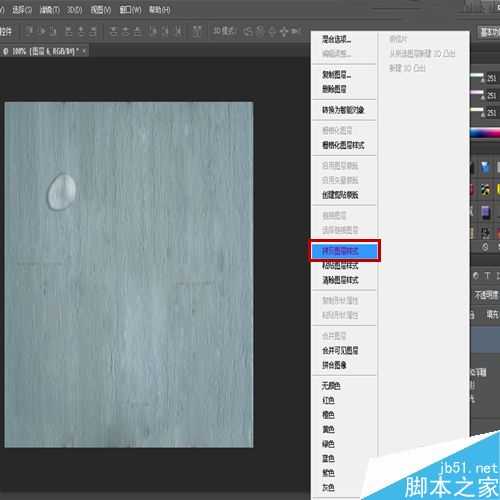Click the 不透明度 opacity control in Layers panel

tap(486, 295)
